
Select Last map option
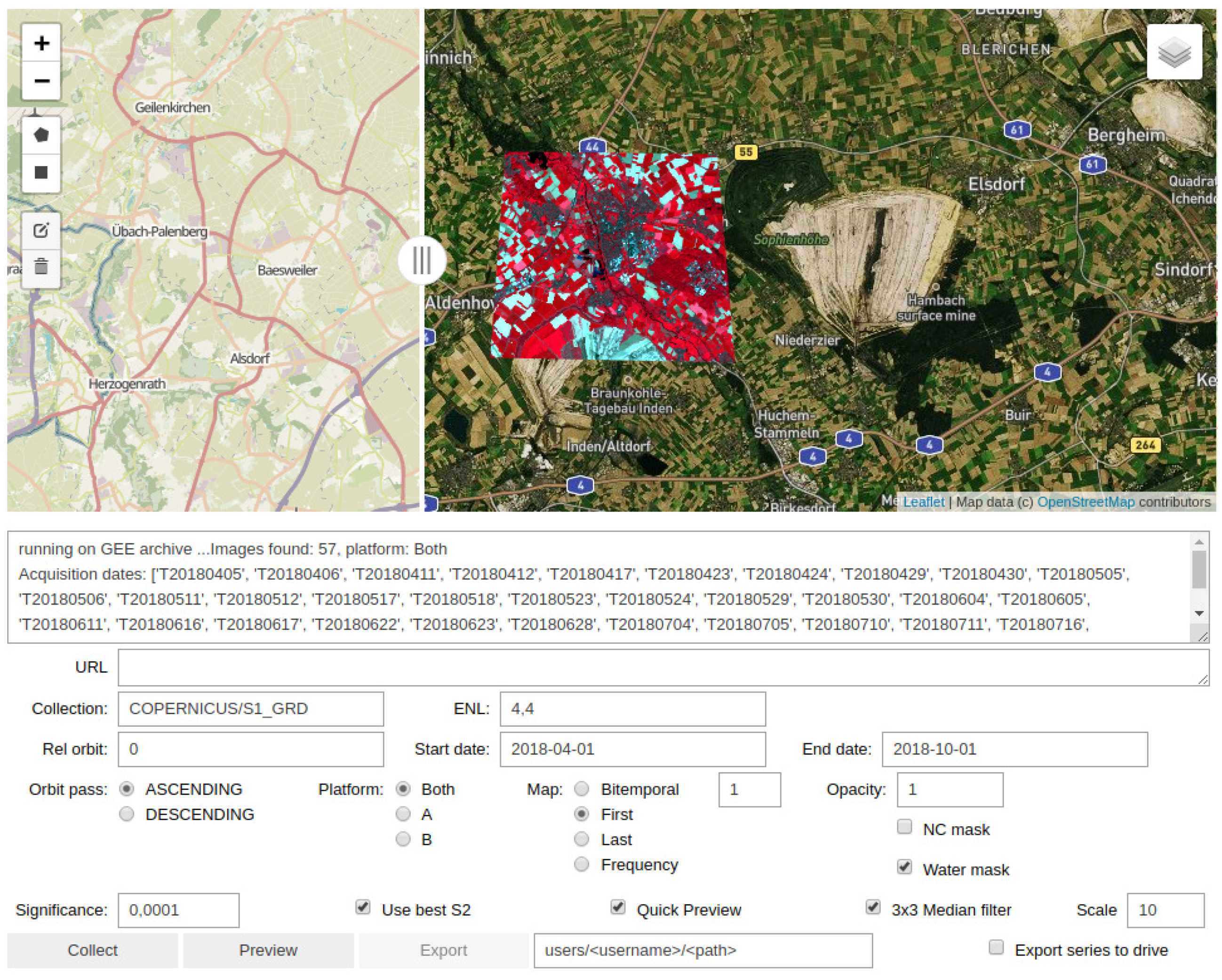[x=582, y=839]
